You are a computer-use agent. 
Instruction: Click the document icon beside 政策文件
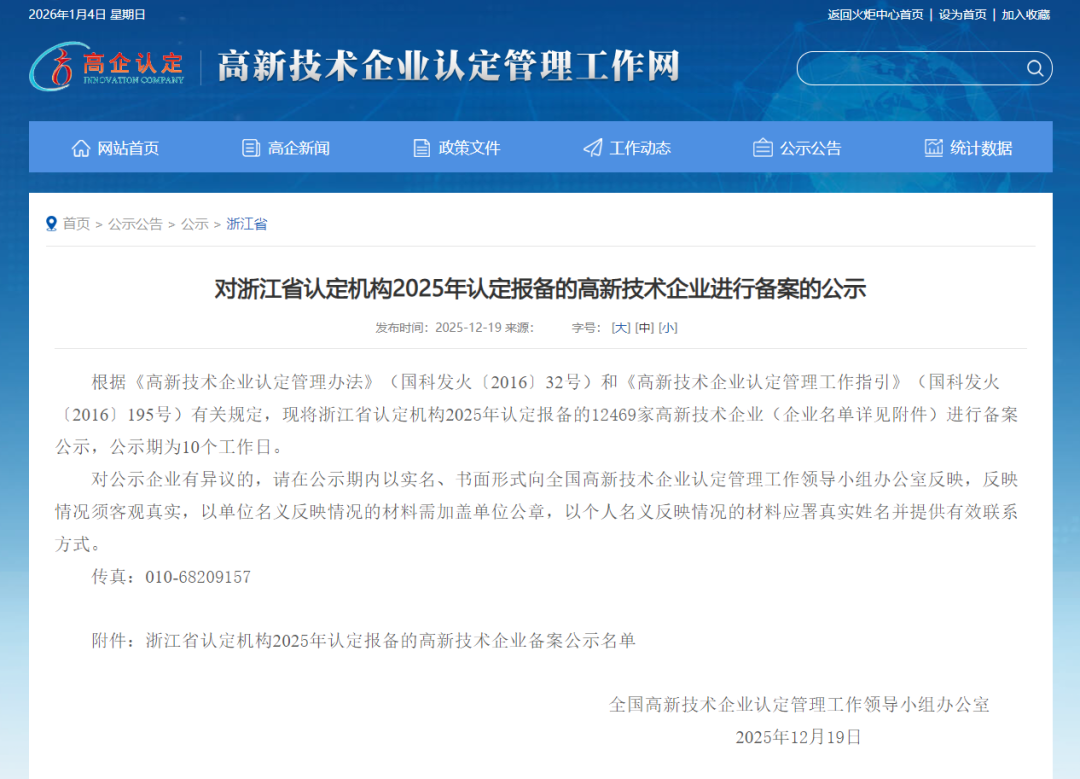click(421, 148)
